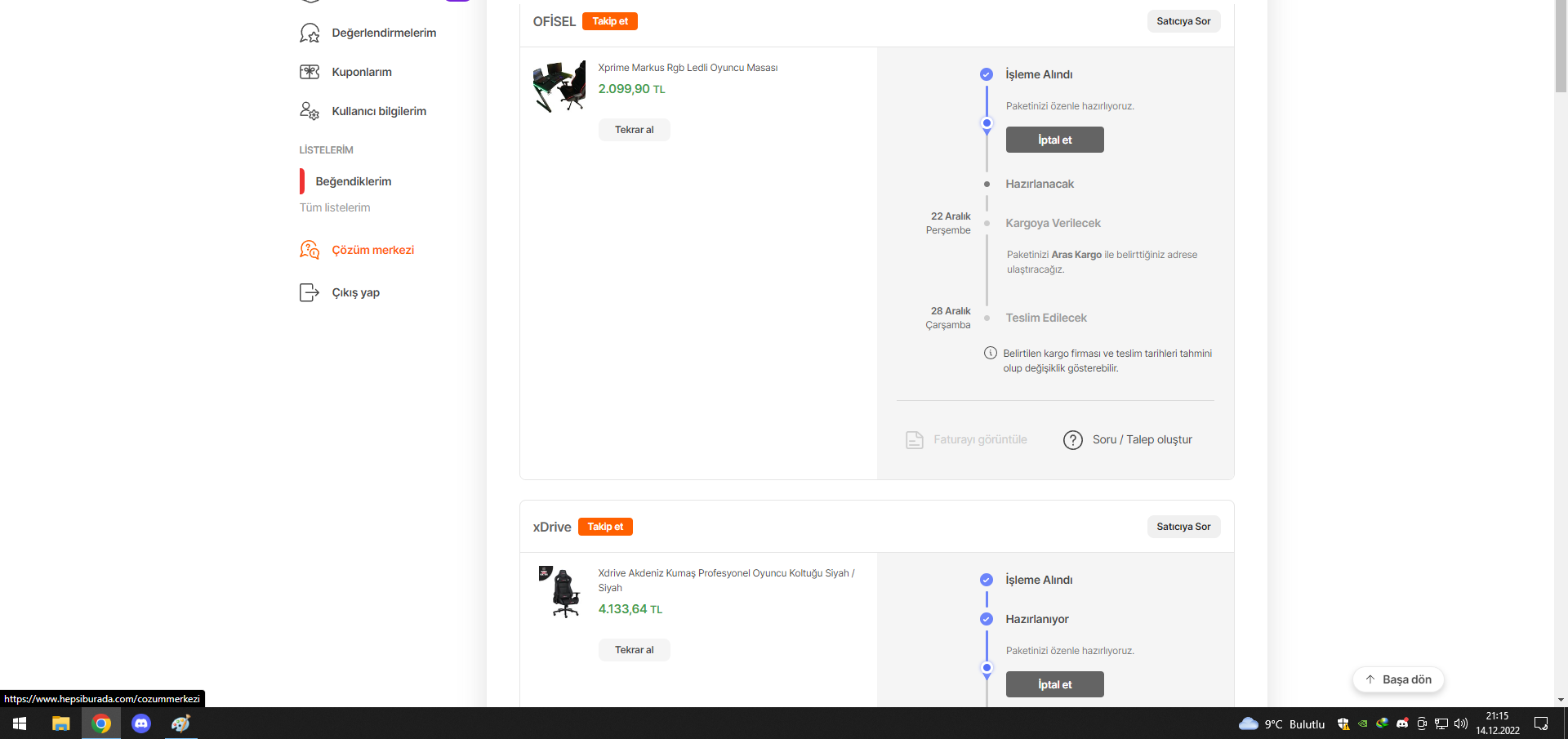The image size is (1568, 739).
Task: Open Çözüm merkezi from the sidebar
Action: click(373, 250)
